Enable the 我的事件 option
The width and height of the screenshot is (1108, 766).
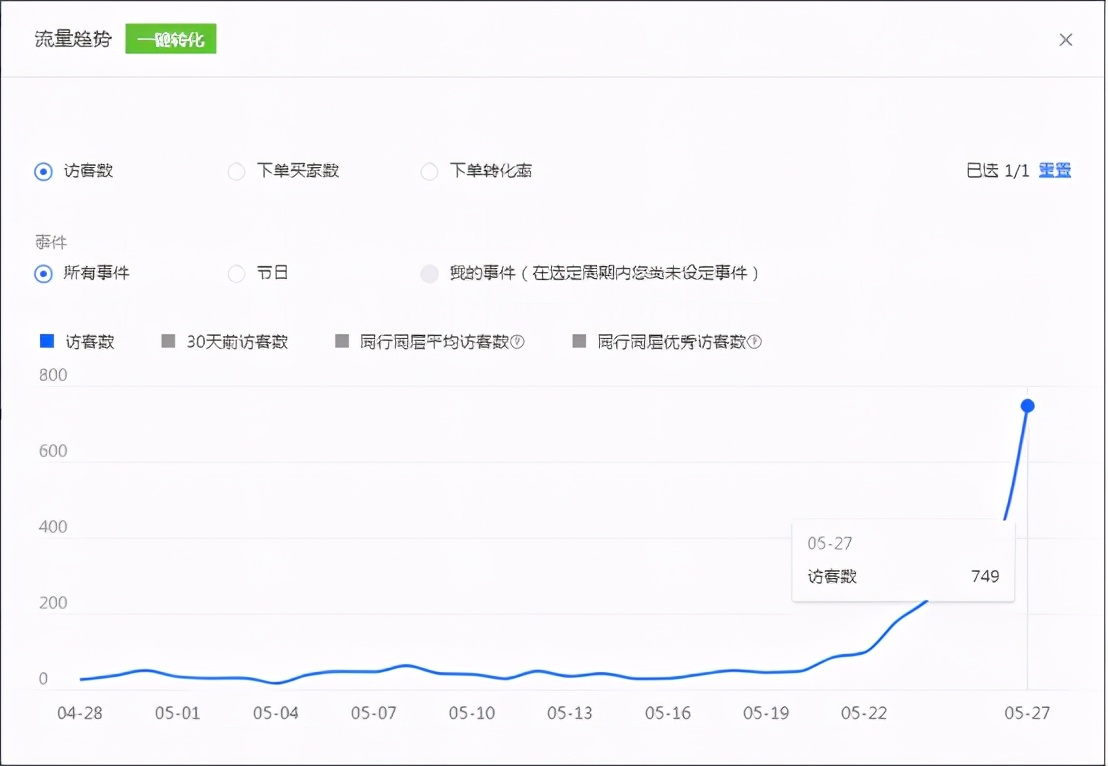click(429, 272)
